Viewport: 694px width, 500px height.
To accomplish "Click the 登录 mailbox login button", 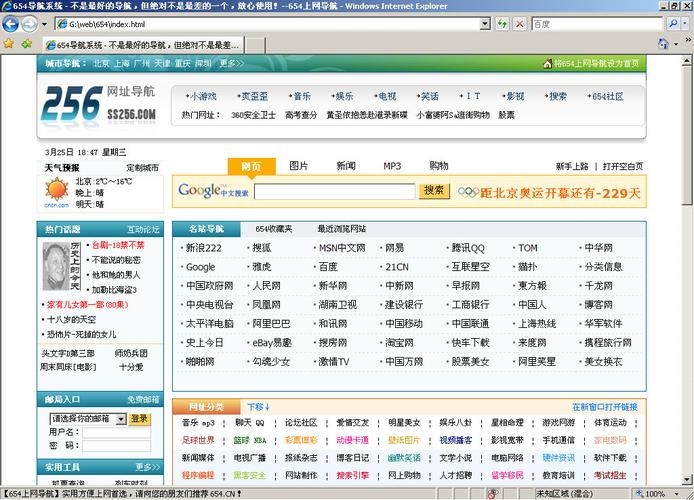I will pos(139,419).
